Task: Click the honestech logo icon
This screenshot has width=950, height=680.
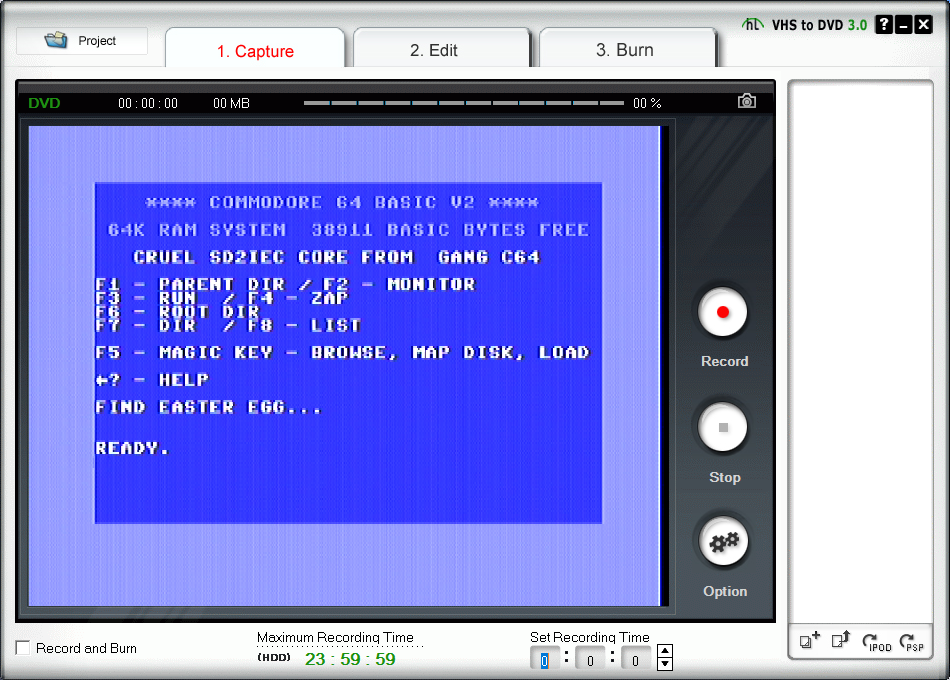Action: click(752, 24)
